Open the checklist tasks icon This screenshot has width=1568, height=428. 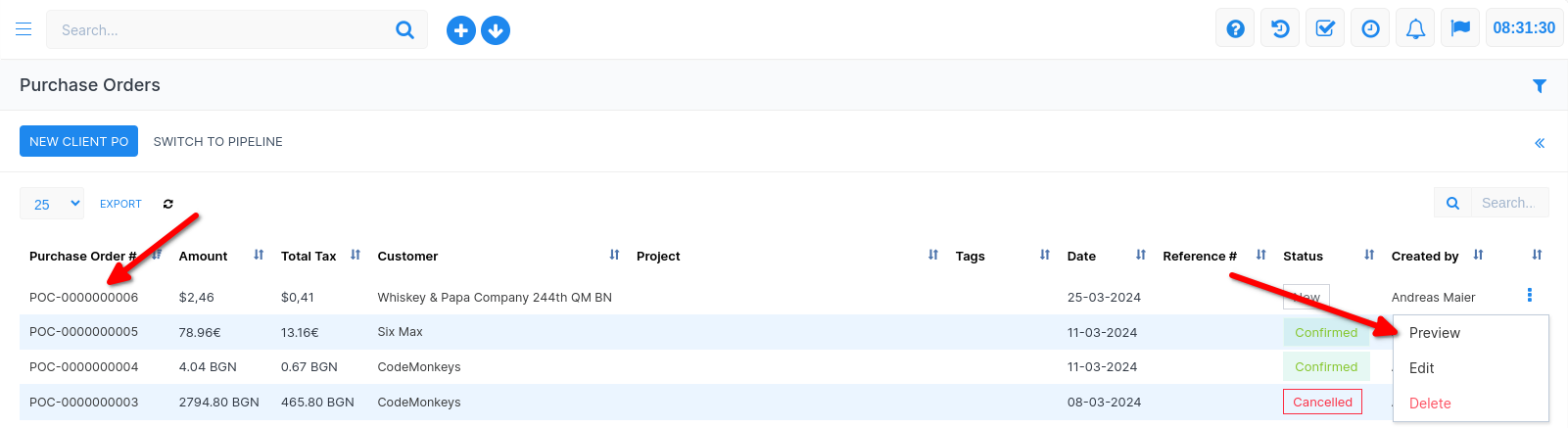click(x=1325, y=28)
